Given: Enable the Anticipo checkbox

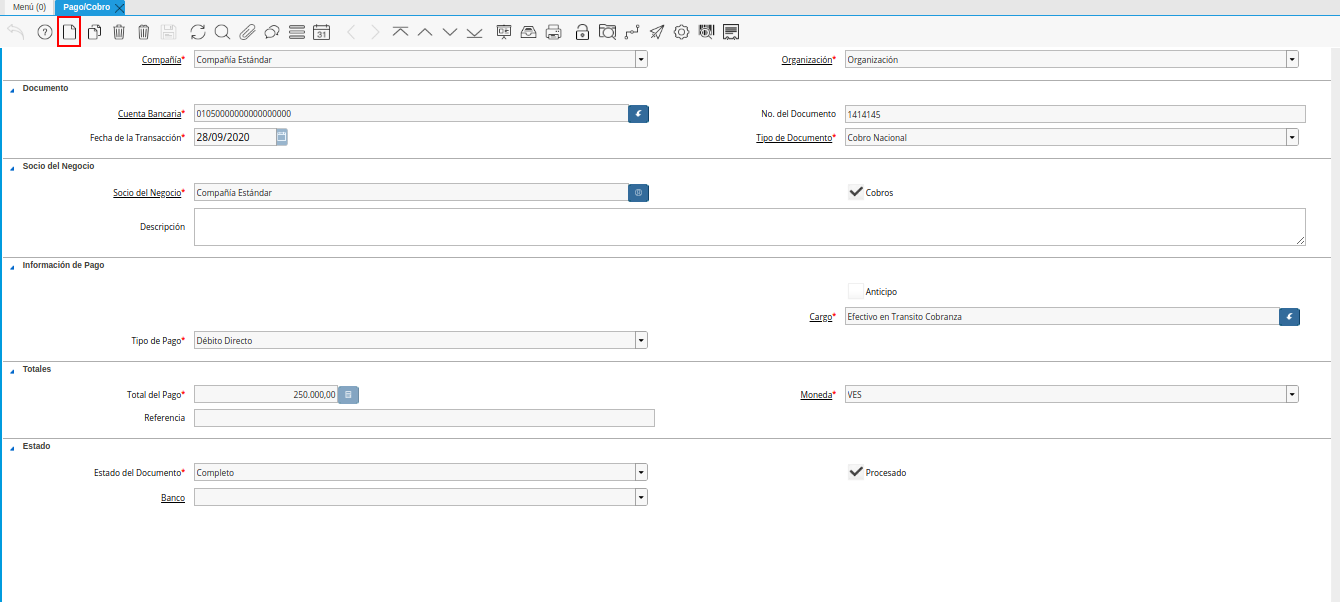Looking at the screenshot, I should point(855,291).
